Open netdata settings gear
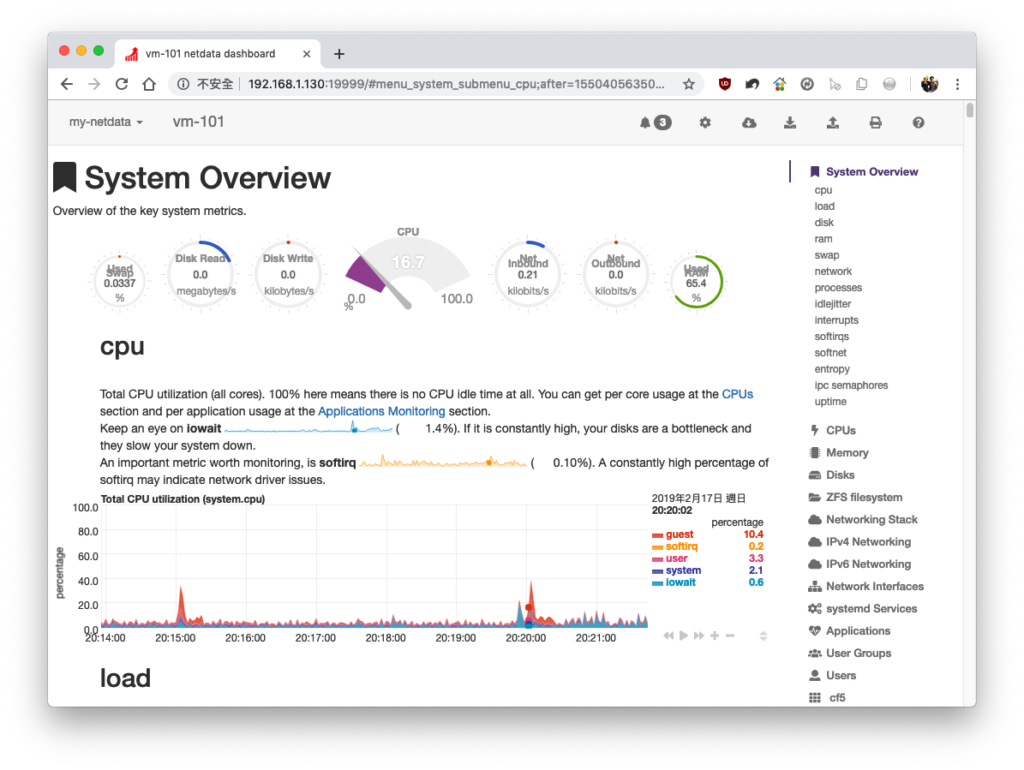Image resolution: width=1024 pixels, height=770 pixels. (x=705, y=122)
